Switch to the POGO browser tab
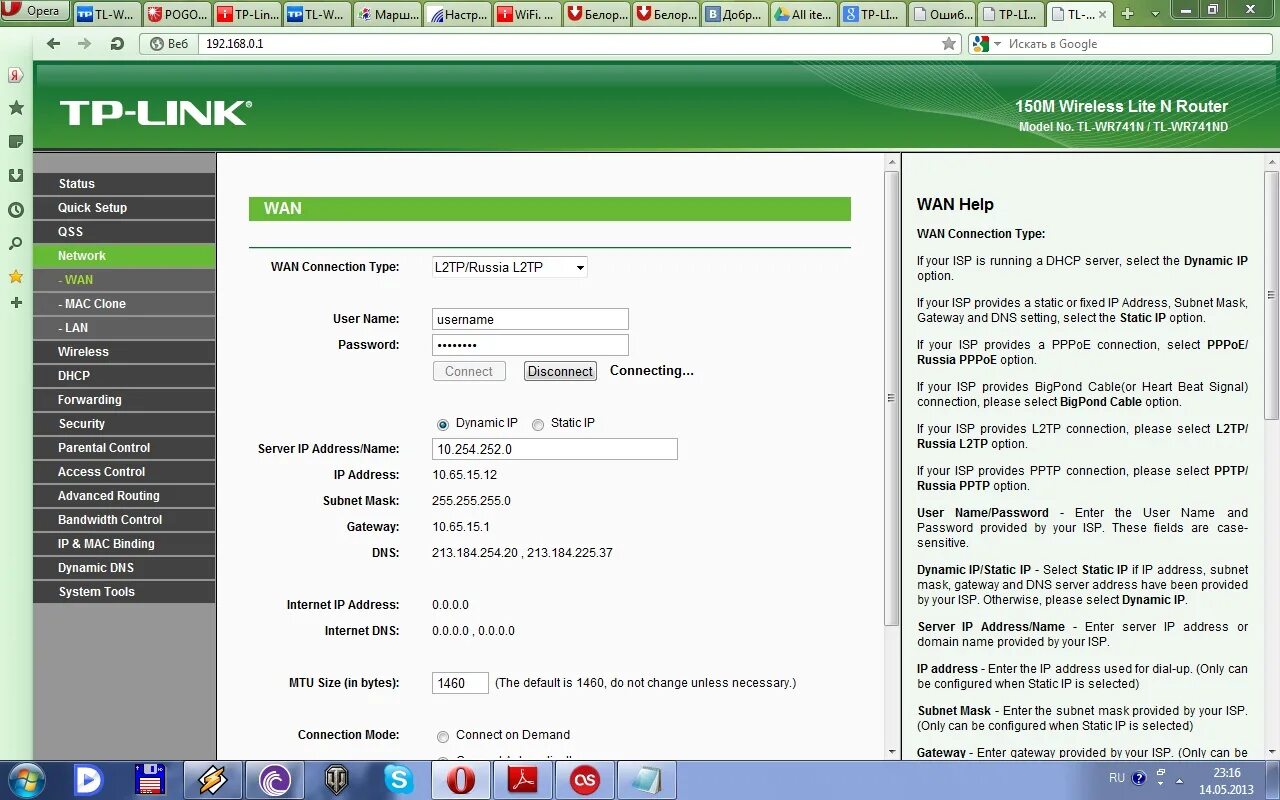This screenshot has height=800, width=1280. [176, 14]
